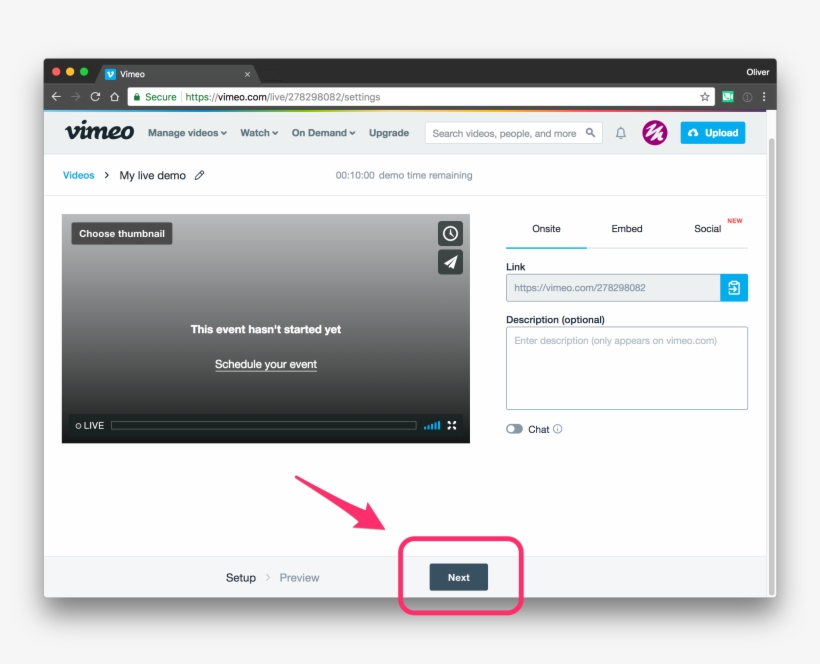
Task: Click the volume bars icon in the player
Action: (431, 425)
